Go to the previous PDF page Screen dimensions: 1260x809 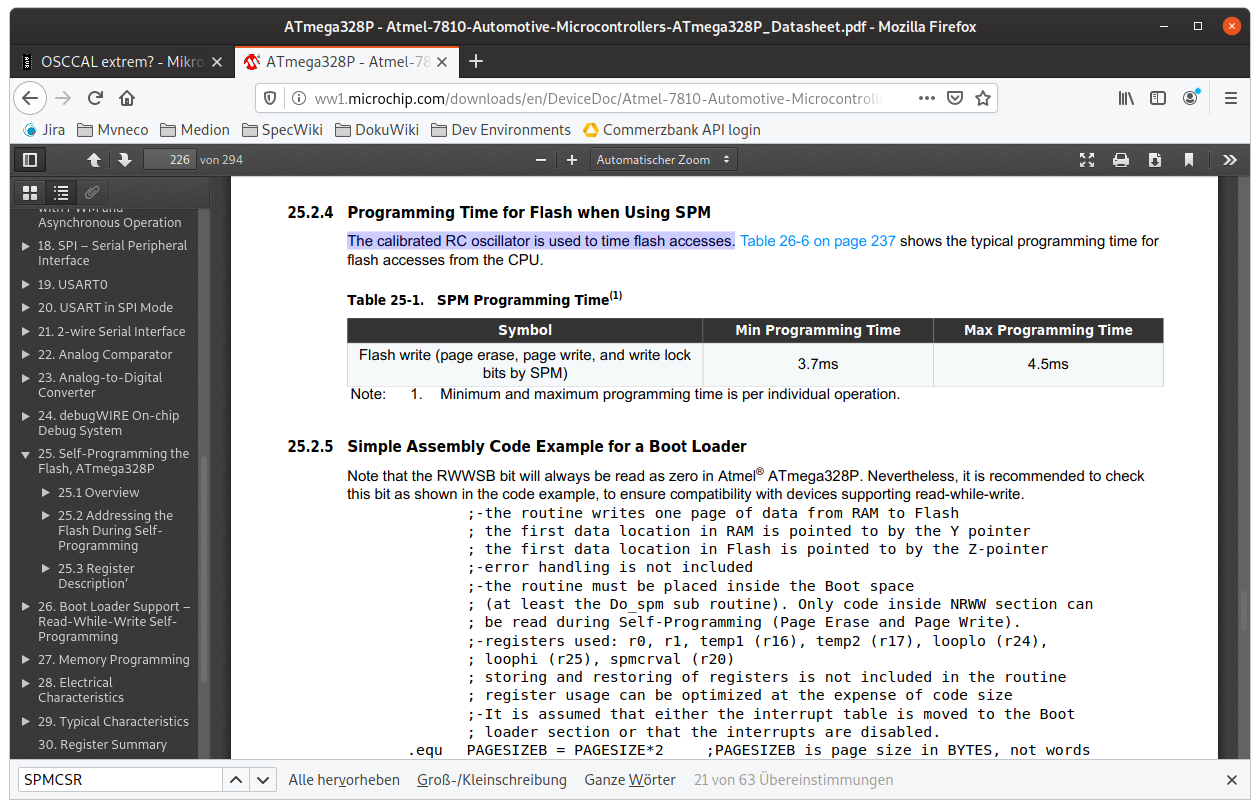94,160
